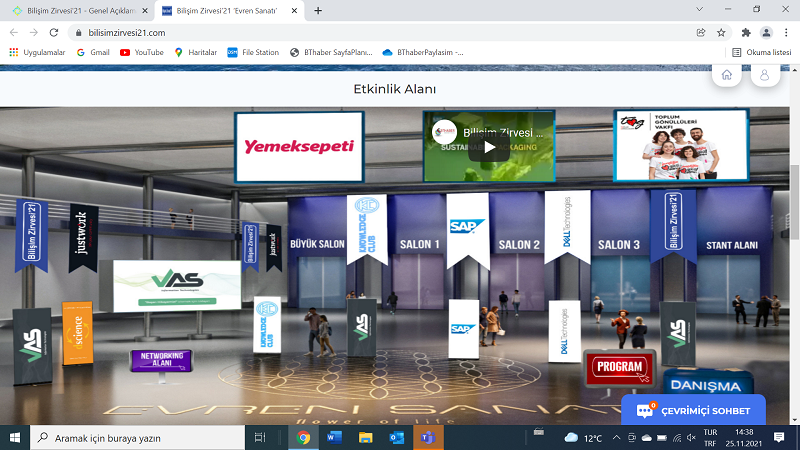Bookmark this page with star icon
The image size is (800, 450).
tap(721, 33)
